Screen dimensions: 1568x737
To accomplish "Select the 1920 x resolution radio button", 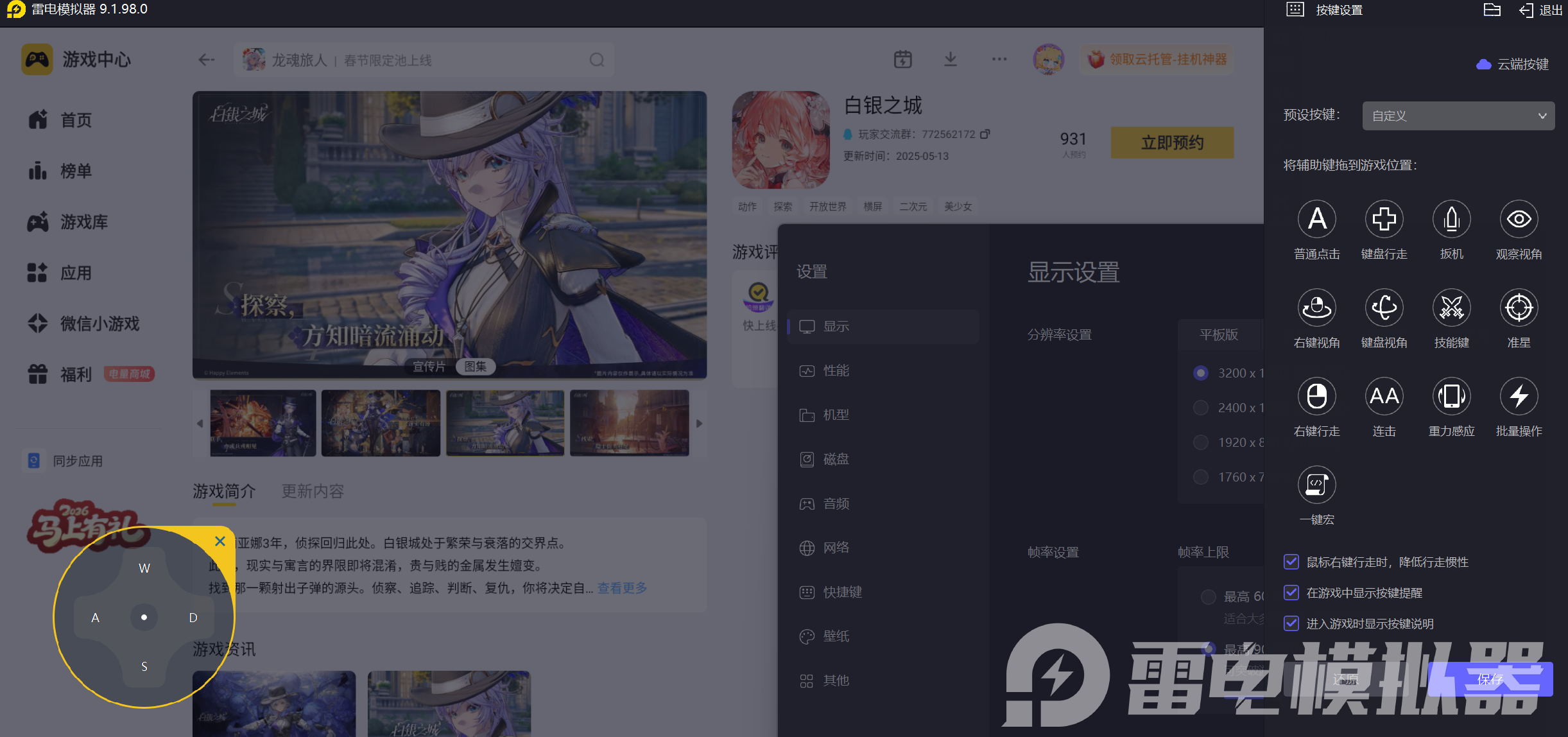I will tap(1200, 442).
